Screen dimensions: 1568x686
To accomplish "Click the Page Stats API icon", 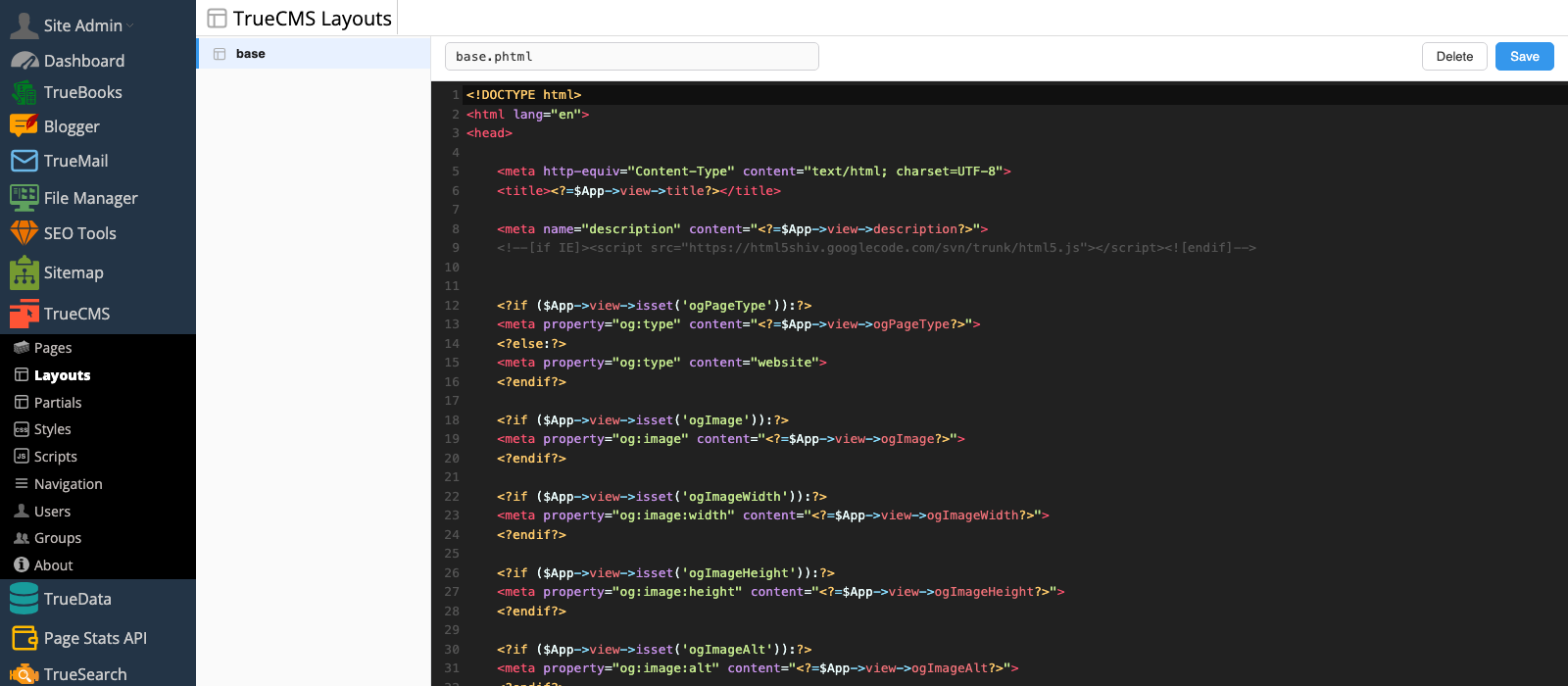I will click(x=24, y=638).
